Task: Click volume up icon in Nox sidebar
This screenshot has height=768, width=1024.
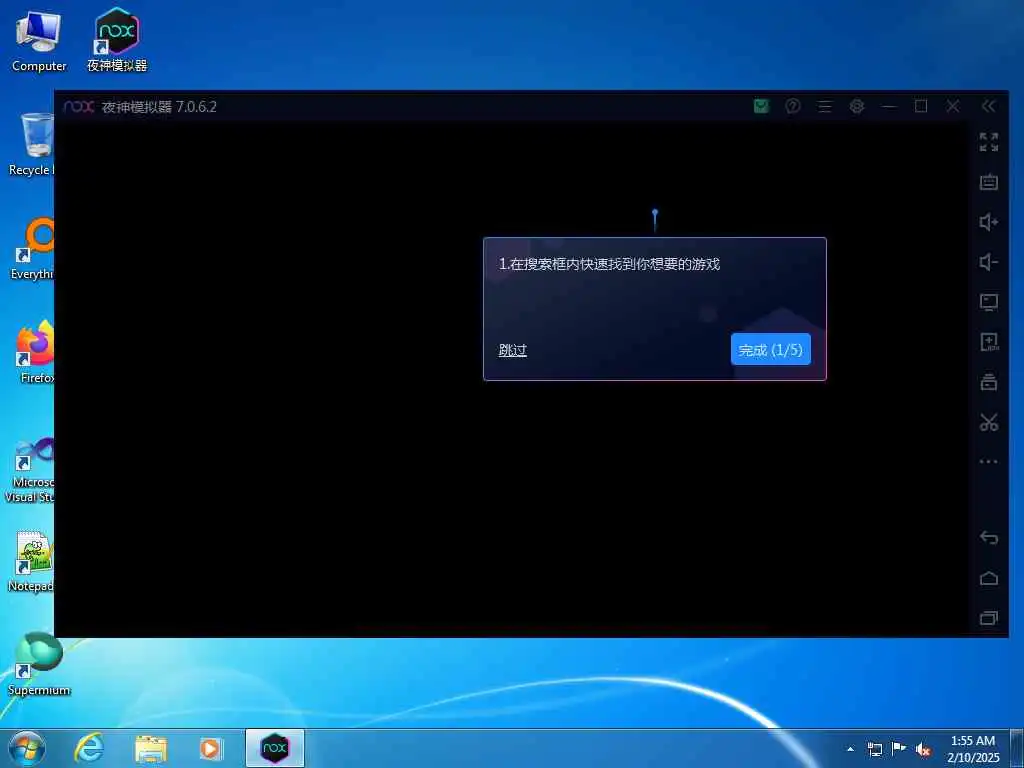Action: click(x=989, y=222)
